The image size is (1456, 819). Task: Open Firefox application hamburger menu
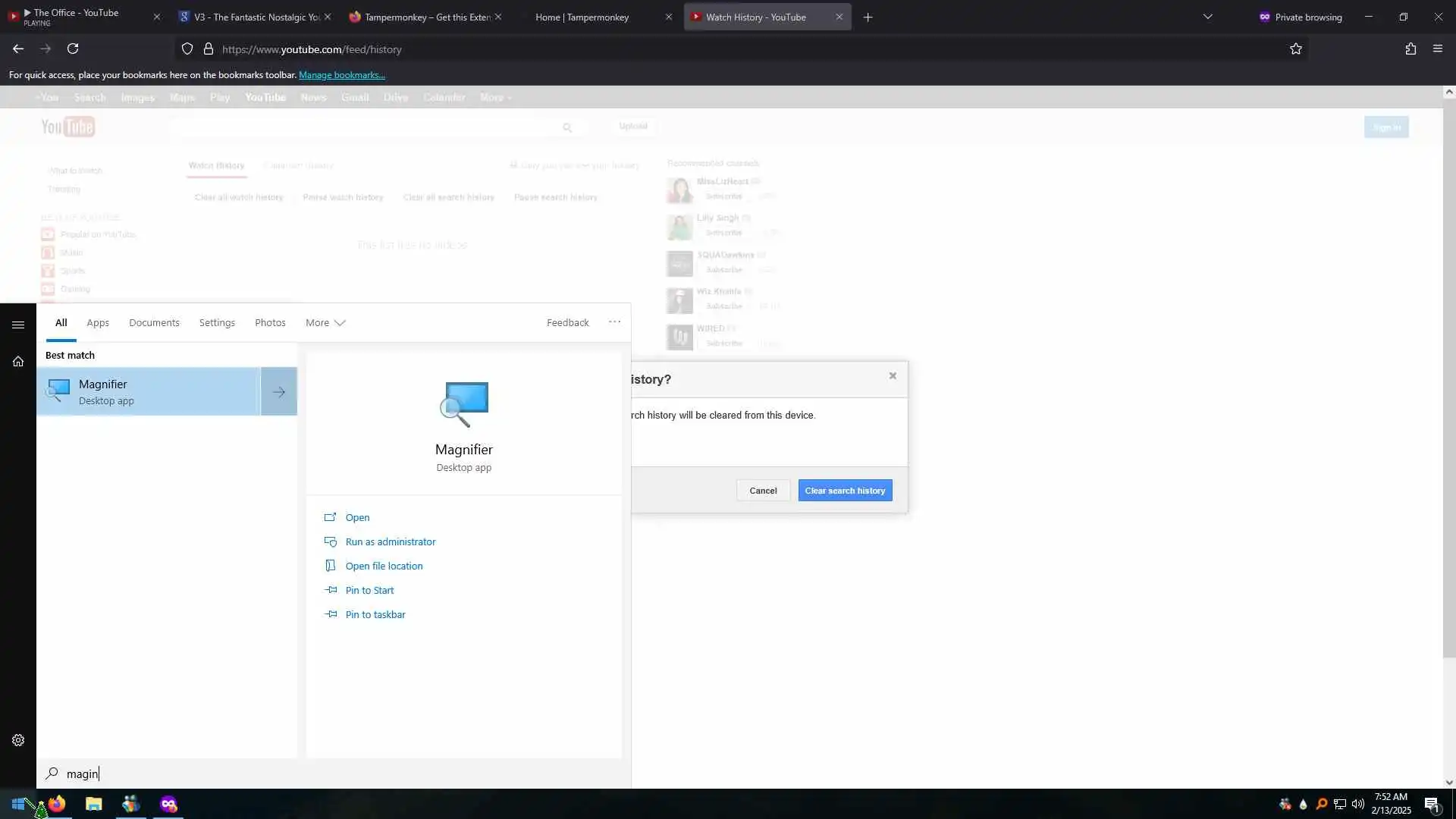[1437, 49]
